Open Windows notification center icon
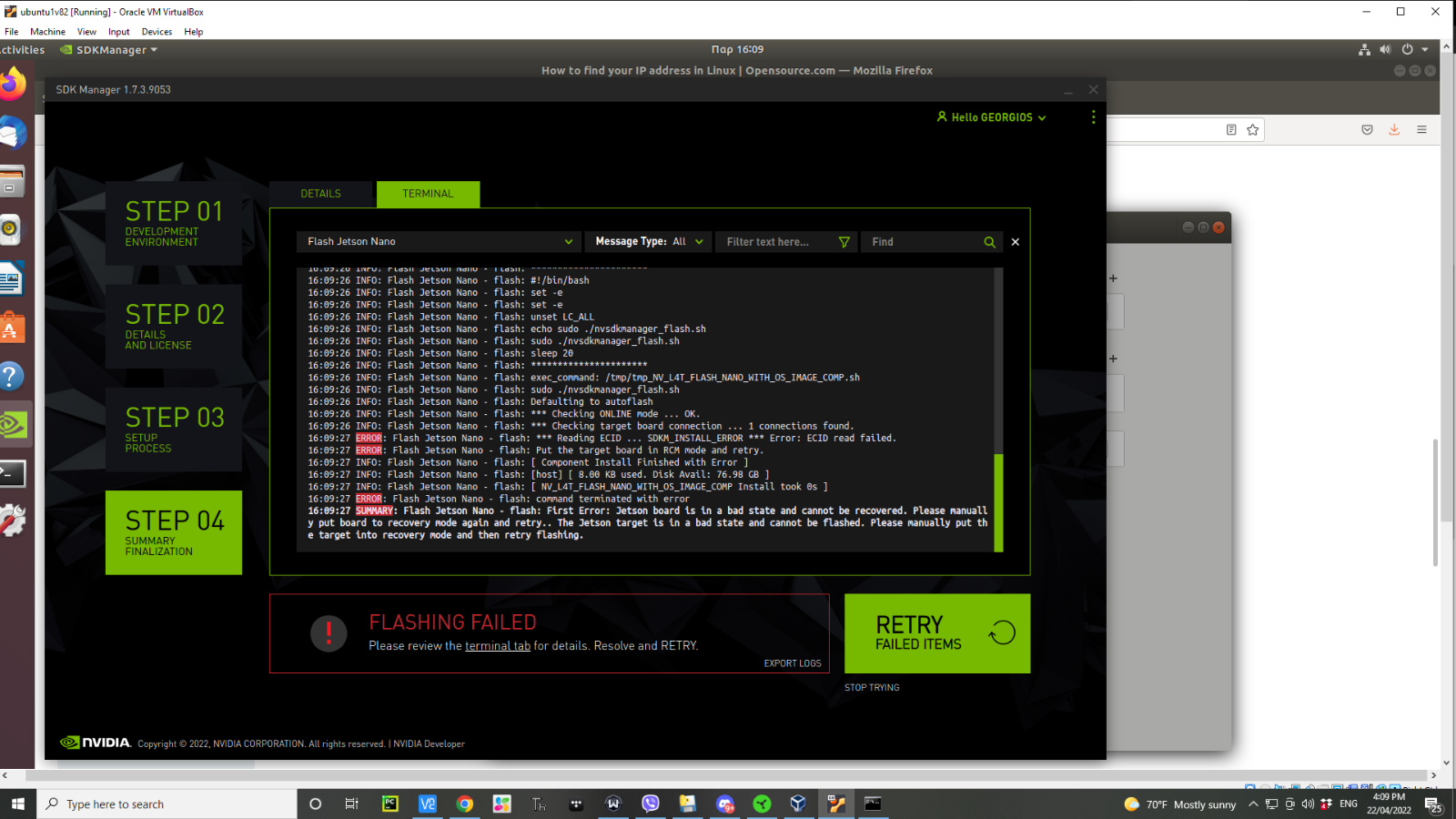Screen dimensions: 1456x819 click(1433, 804)
